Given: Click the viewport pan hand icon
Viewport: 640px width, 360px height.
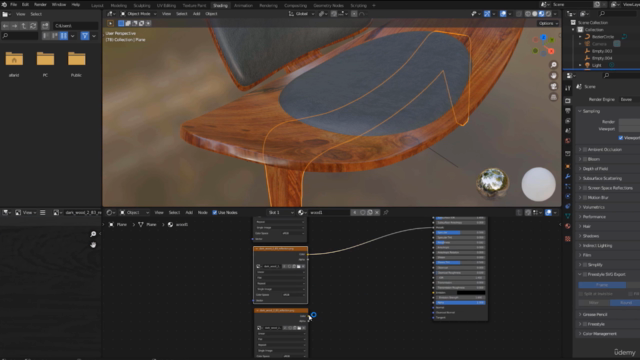Looking at the screenshot, I should pyautogui.click(x=553, y=76).
